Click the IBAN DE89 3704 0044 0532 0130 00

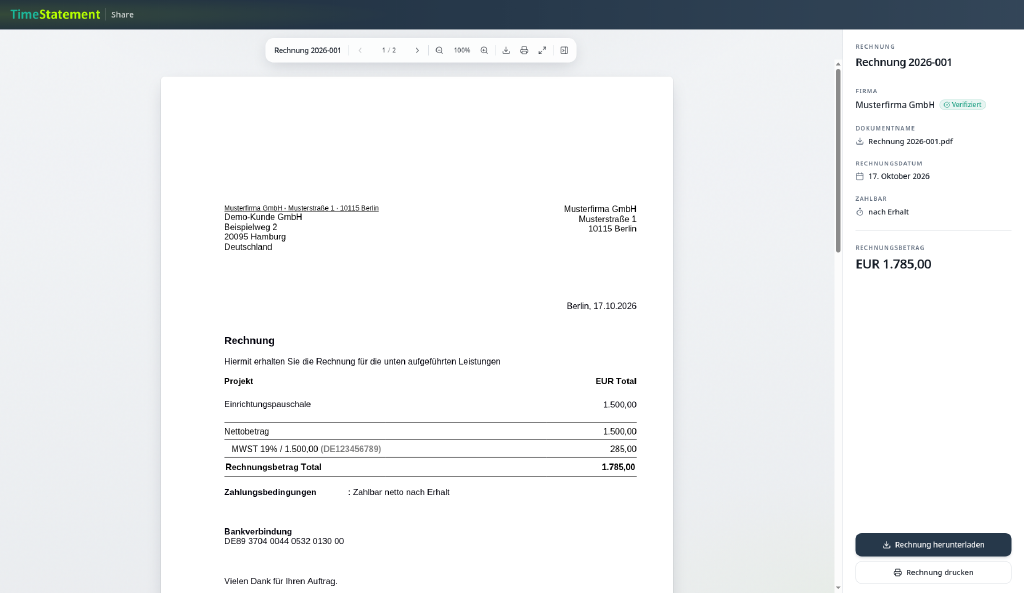tap(284, 541)
